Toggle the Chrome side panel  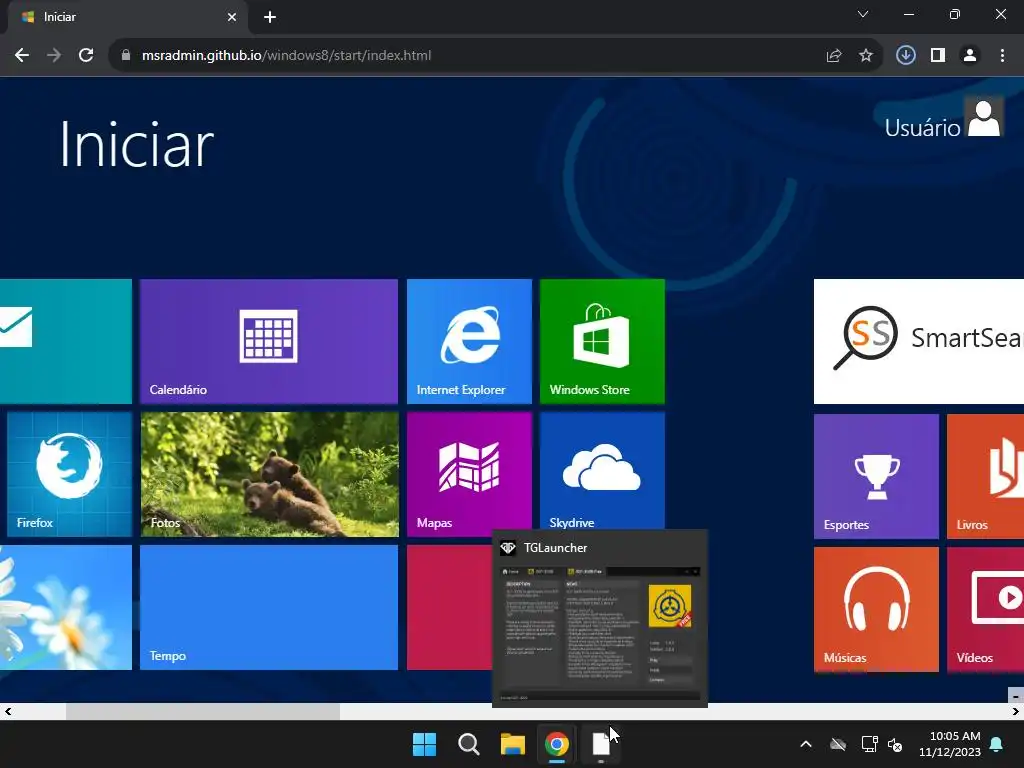938,56
